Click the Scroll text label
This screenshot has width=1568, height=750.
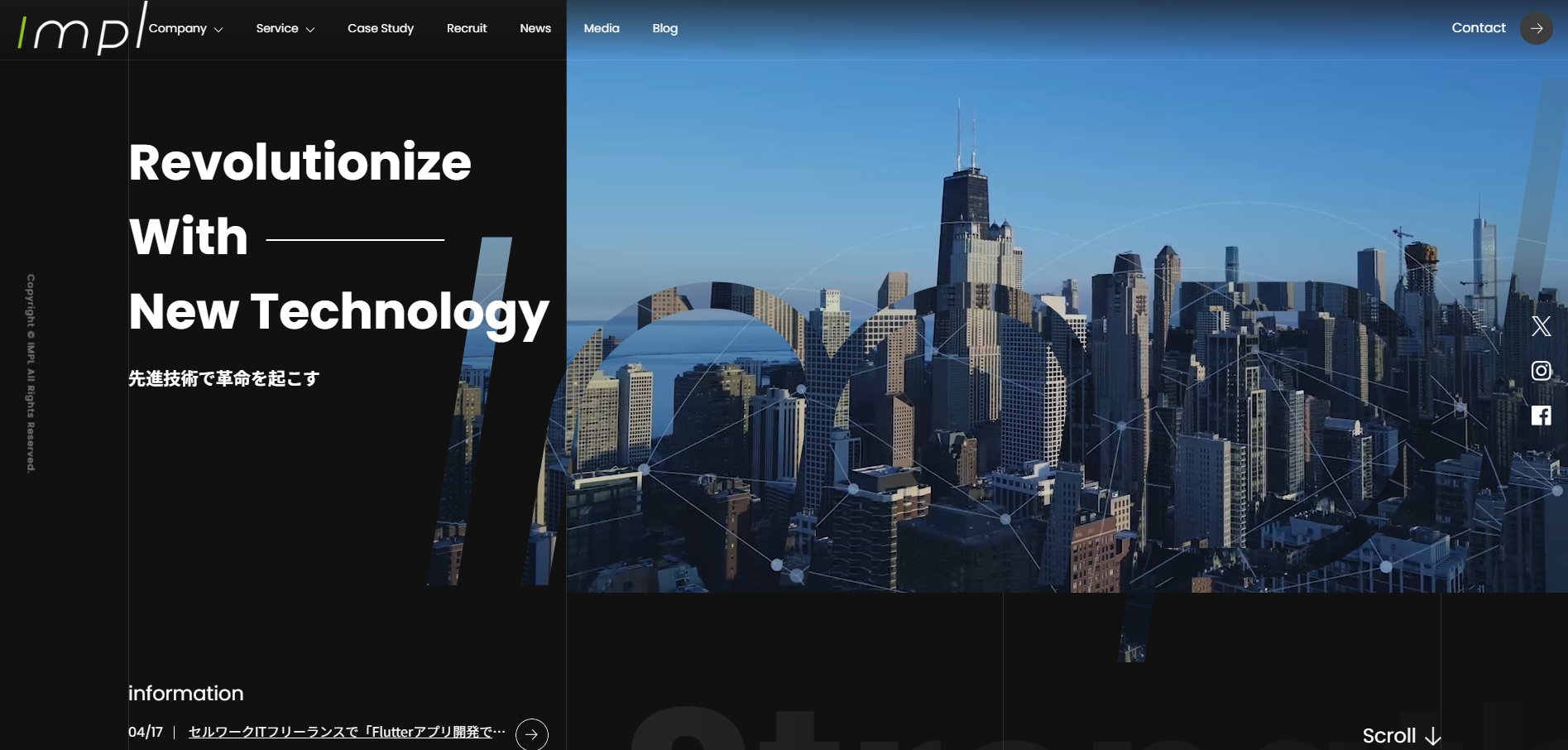click(x=1389, y=735)
